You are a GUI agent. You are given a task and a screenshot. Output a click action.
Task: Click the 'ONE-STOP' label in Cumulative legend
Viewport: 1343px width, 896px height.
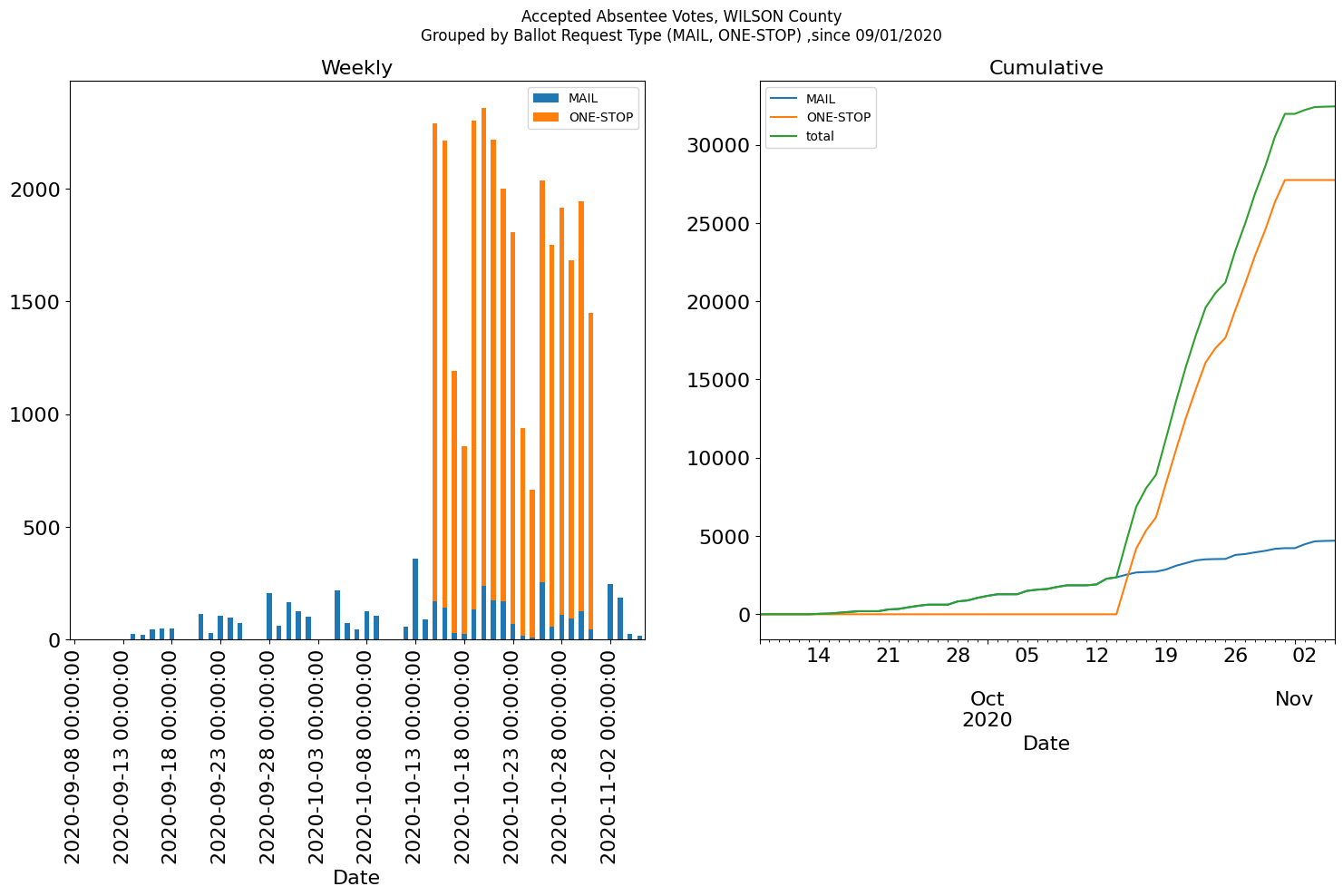[x=838, y=117]
